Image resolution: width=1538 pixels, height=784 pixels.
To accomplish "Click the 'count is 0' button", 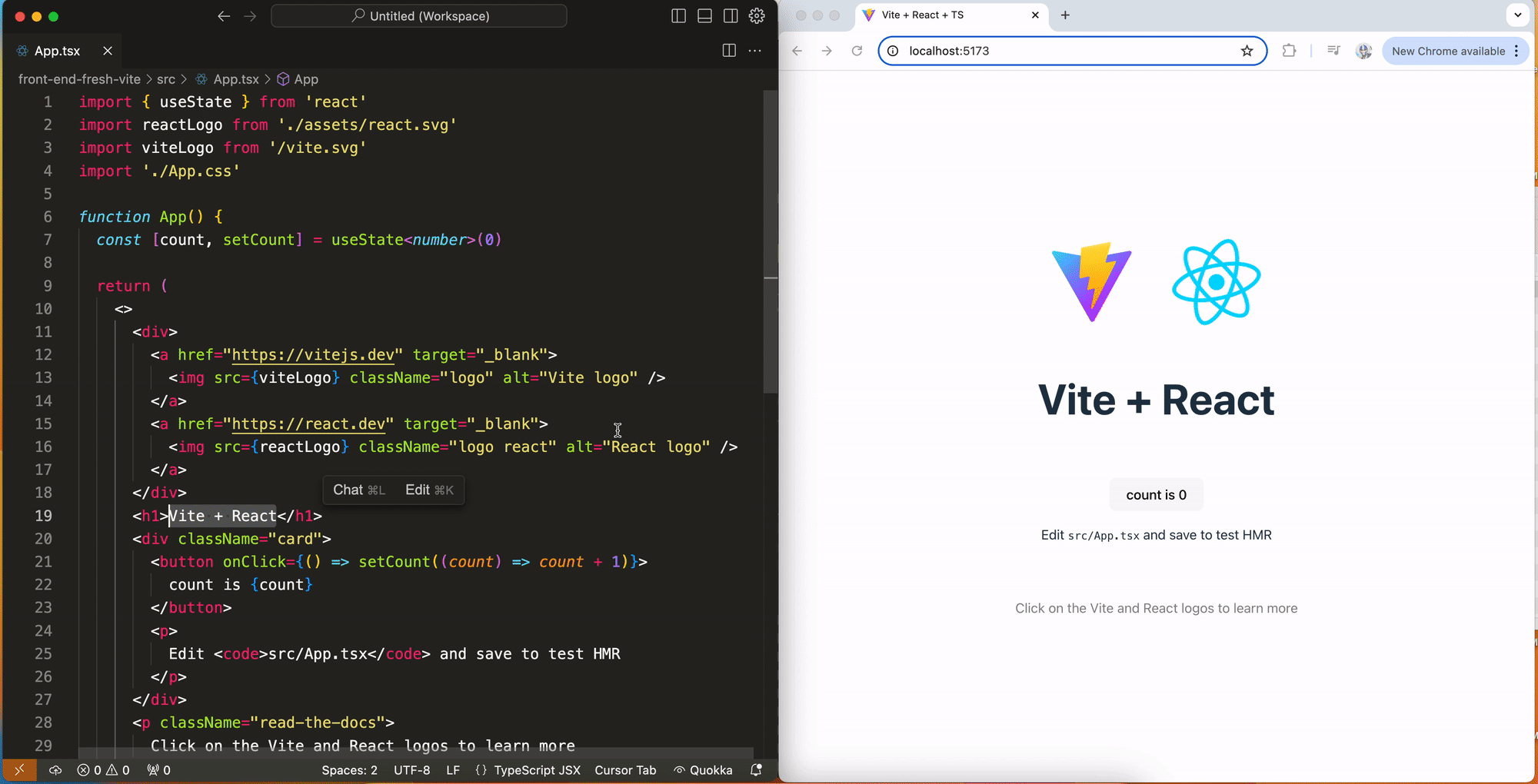I will click(1157, 495).
